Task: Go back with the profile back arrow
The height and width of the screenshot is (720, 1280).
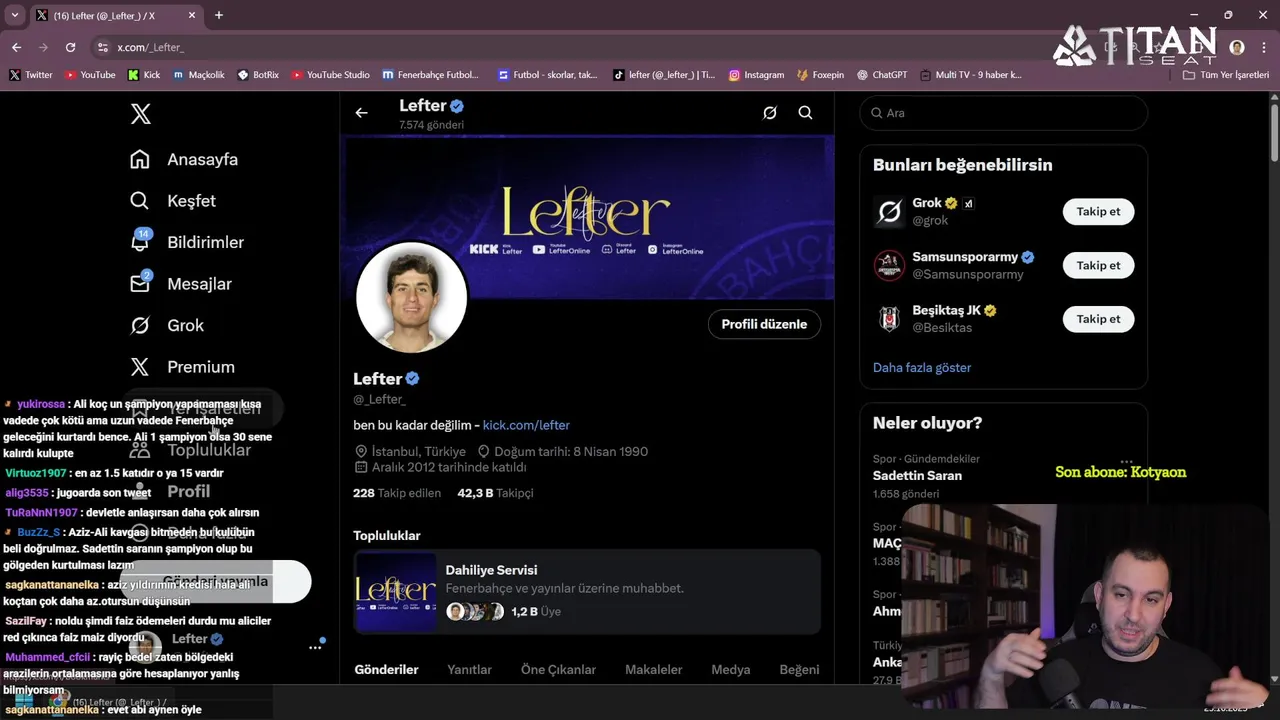Action: tap(361, 113)
